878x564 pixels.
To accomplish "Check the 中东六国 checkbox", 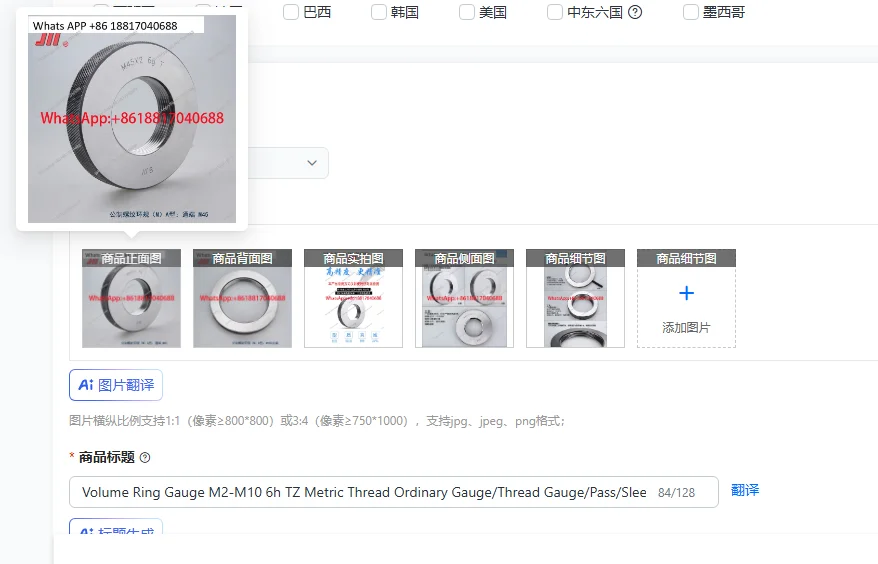I will [555, 12].
